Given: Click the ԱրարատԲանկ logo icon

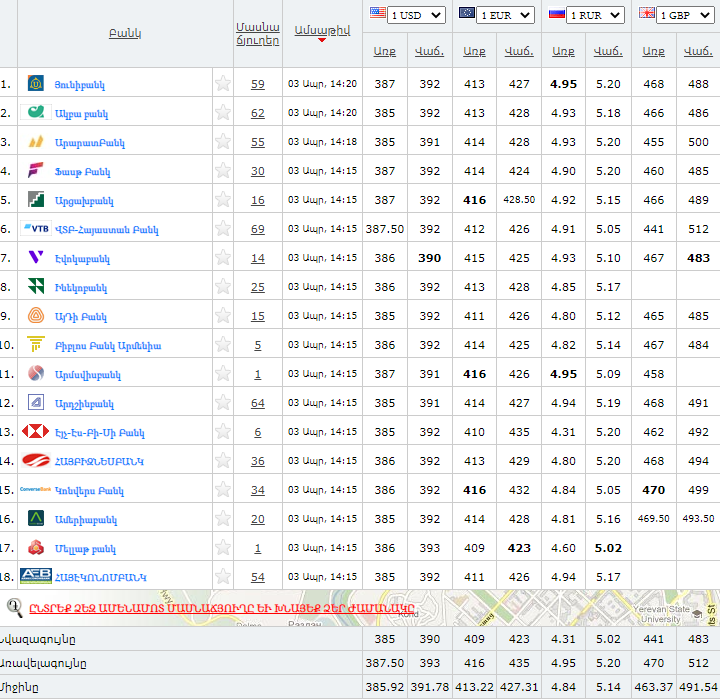Looking at the screenshot, I should tap(36, 141).
